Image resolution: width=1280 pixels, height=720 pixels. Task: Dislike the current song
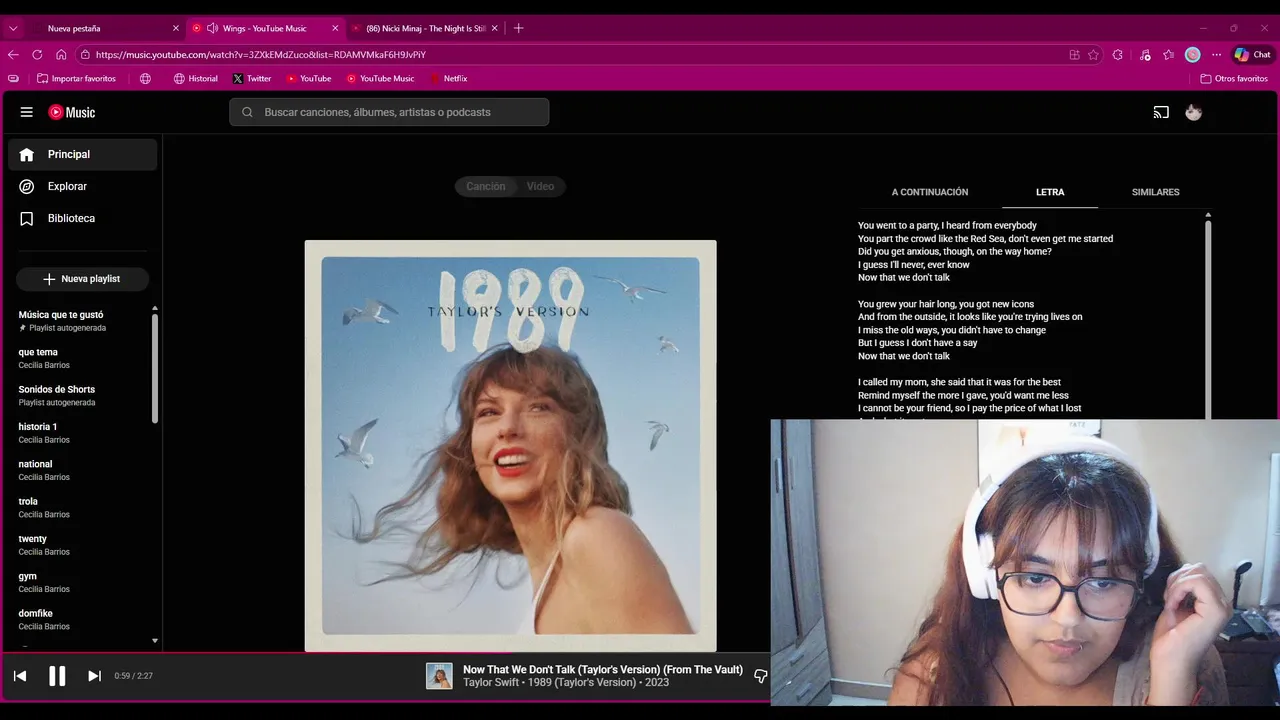(x=760, y=676)
